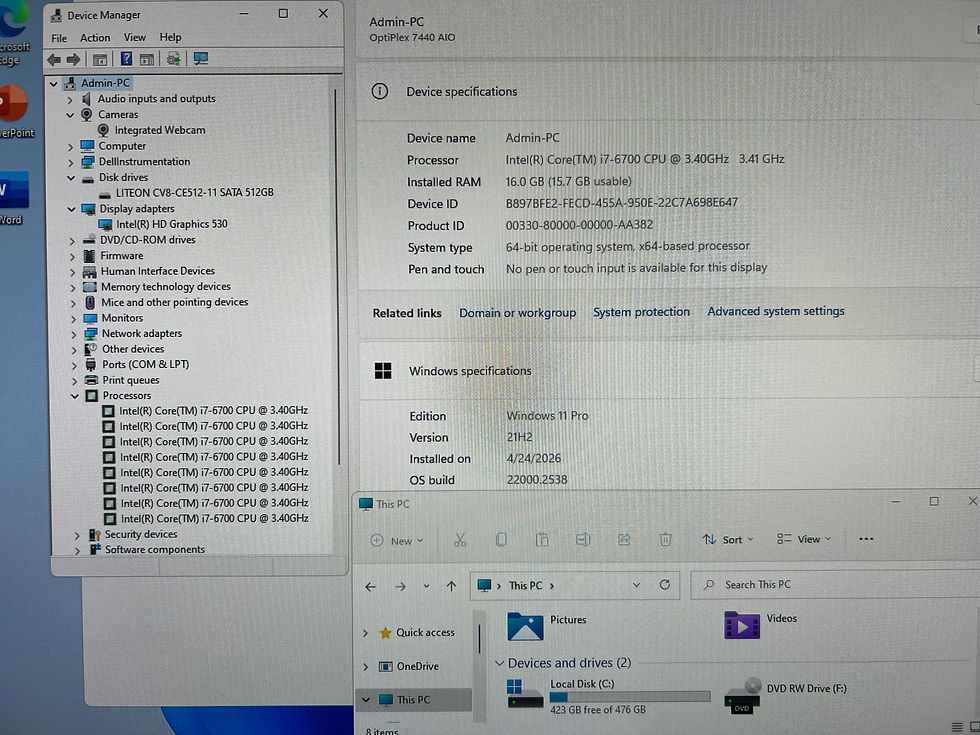
Task: Click the Cut scissors icon in This PC
Action: [461, 540]
